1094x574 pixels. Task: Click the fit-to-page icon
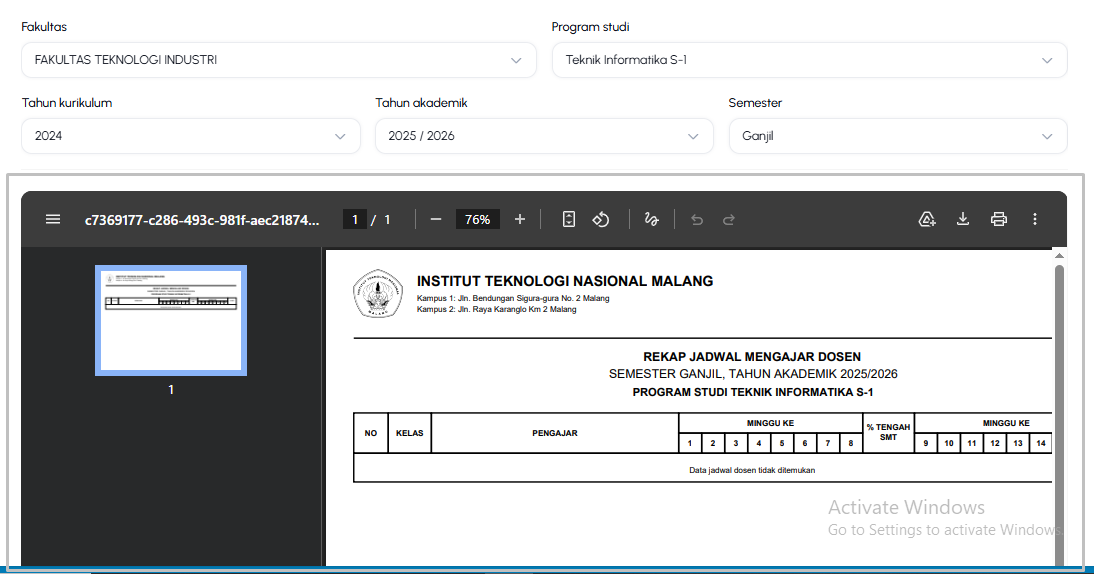tap(569, 220)
